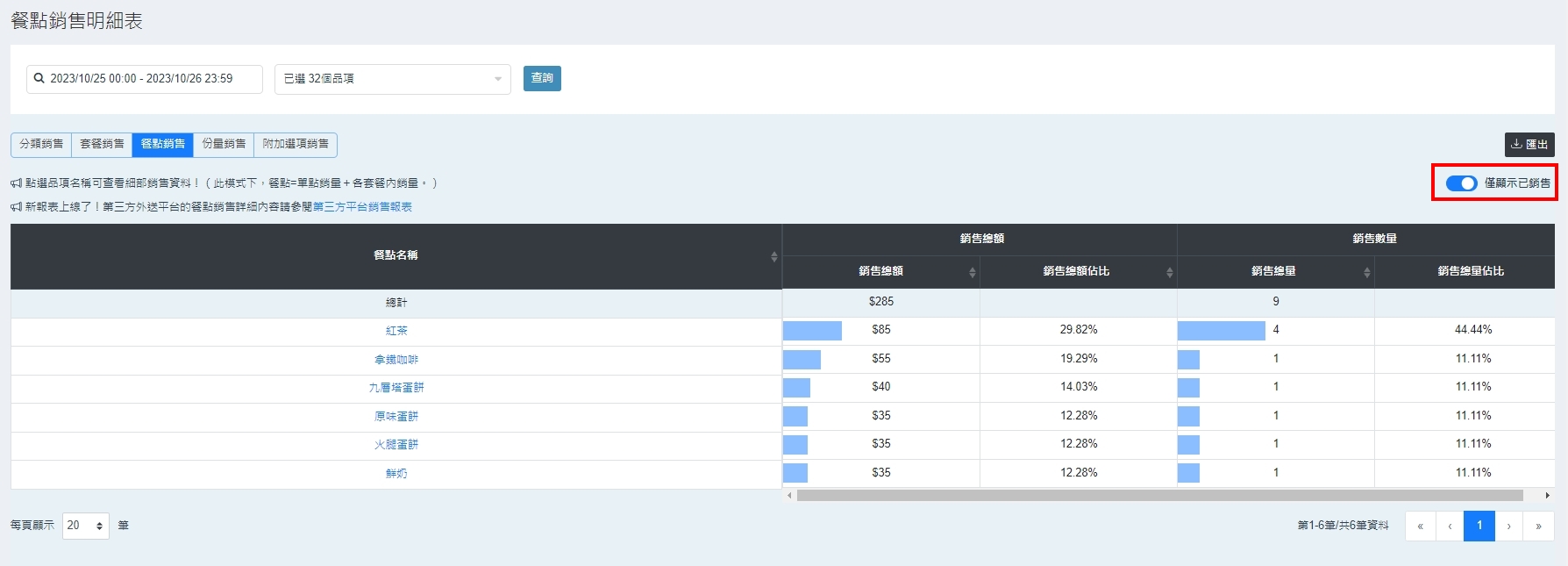The width and height of the screenshot is (1568, 566).
Task: Go to the first page («)
Action: [x=1420, y=527]
